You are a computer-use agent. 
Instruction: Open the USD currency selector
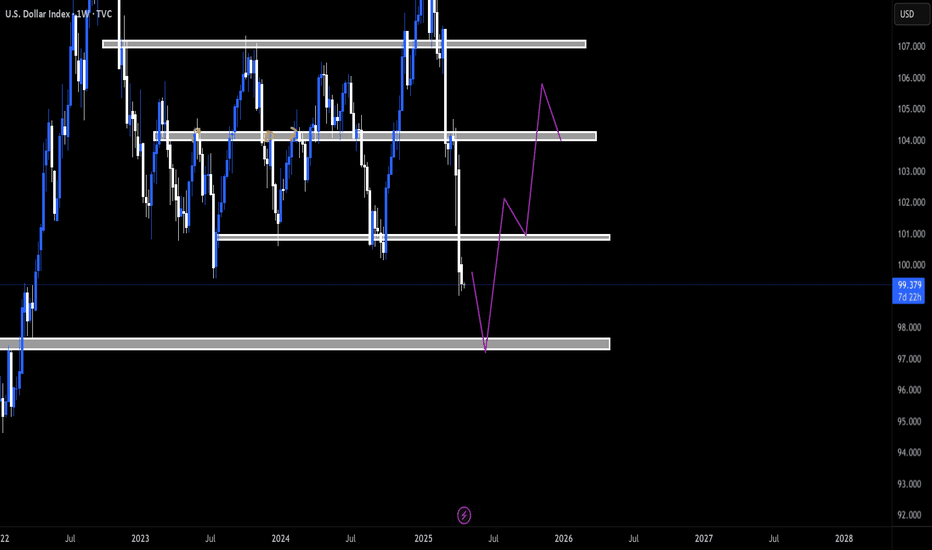point(912,14)
